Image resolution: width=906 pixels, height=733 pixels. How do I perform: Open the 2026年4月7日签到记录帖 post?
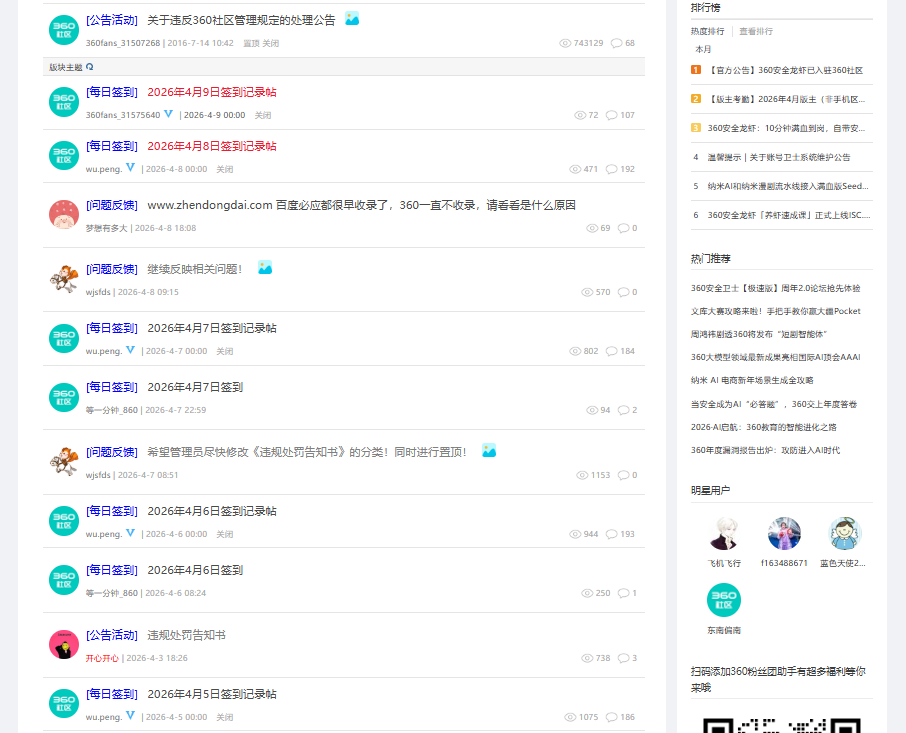pos(212,328)
